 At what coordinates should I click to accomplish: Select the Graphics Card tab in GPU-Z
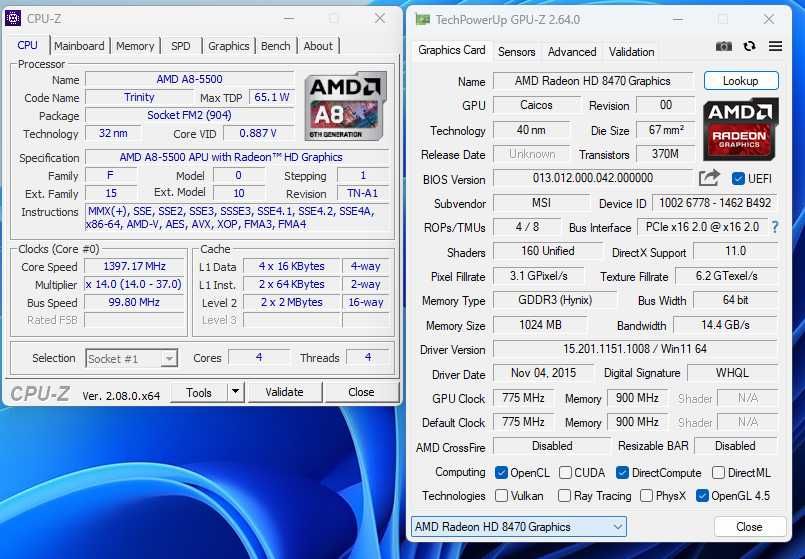(451, 50)
